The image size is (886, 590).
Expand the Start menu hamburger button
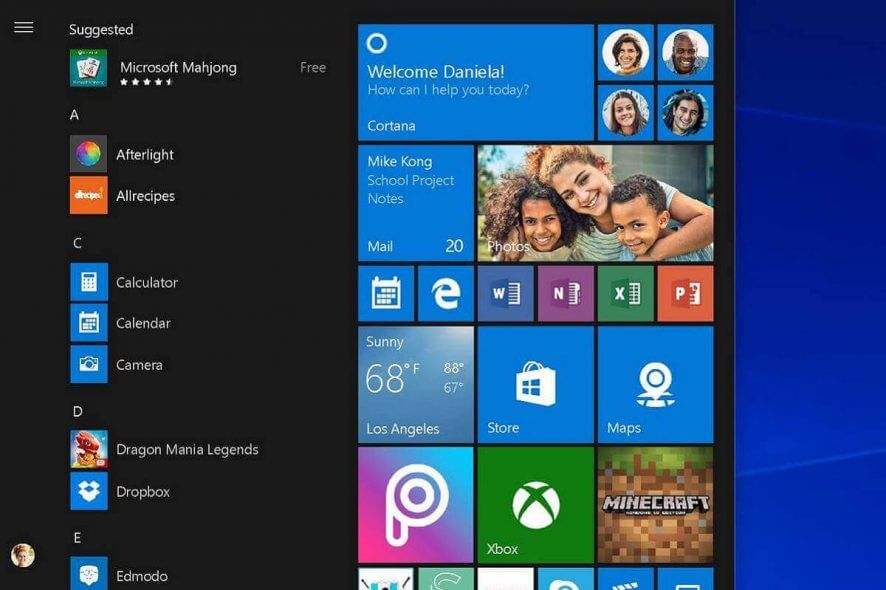[x=24, y=27]
